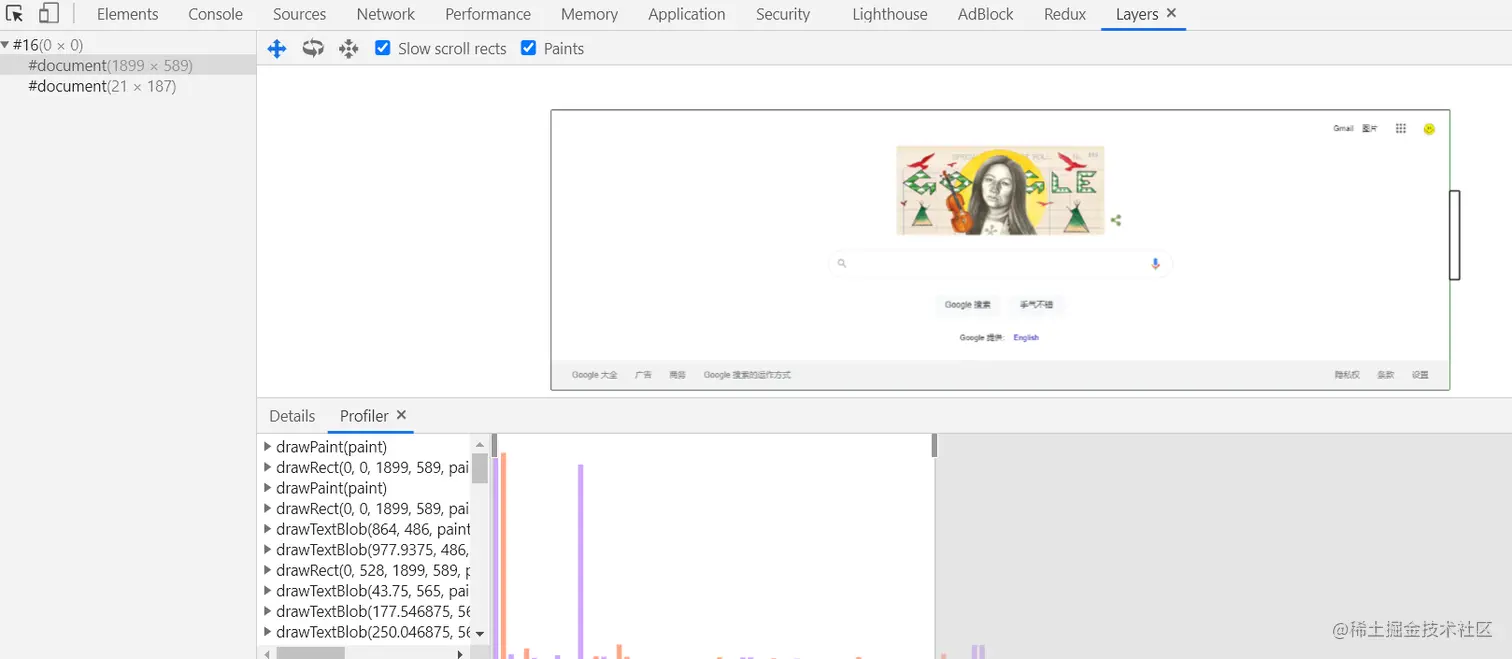Switch to the Application tab
The height and width of the screenshot is (659, 1512).
click(x=687, y=14)
